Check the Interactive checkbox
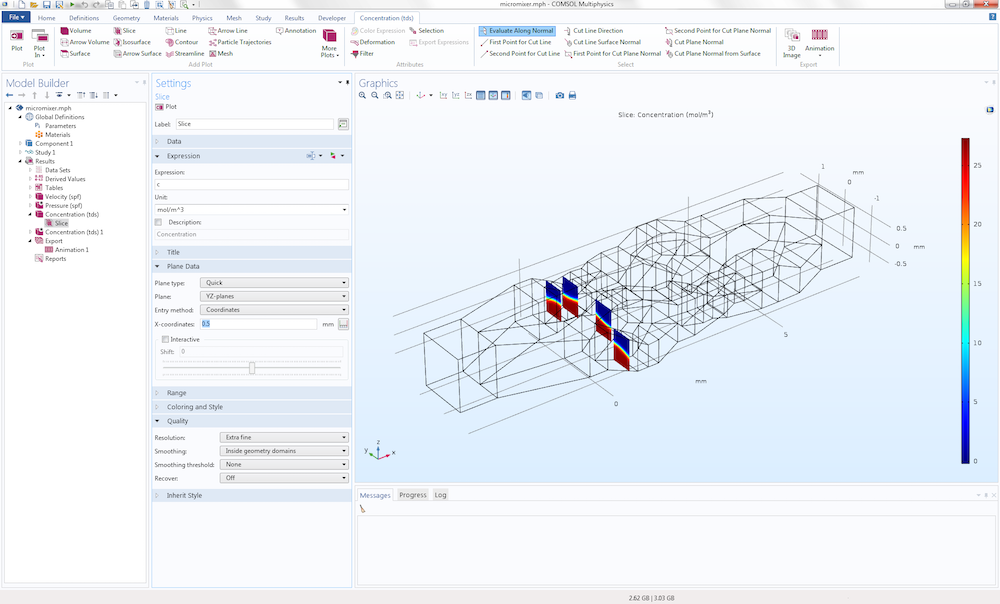1000x604 pixels. tap(165, 339)
